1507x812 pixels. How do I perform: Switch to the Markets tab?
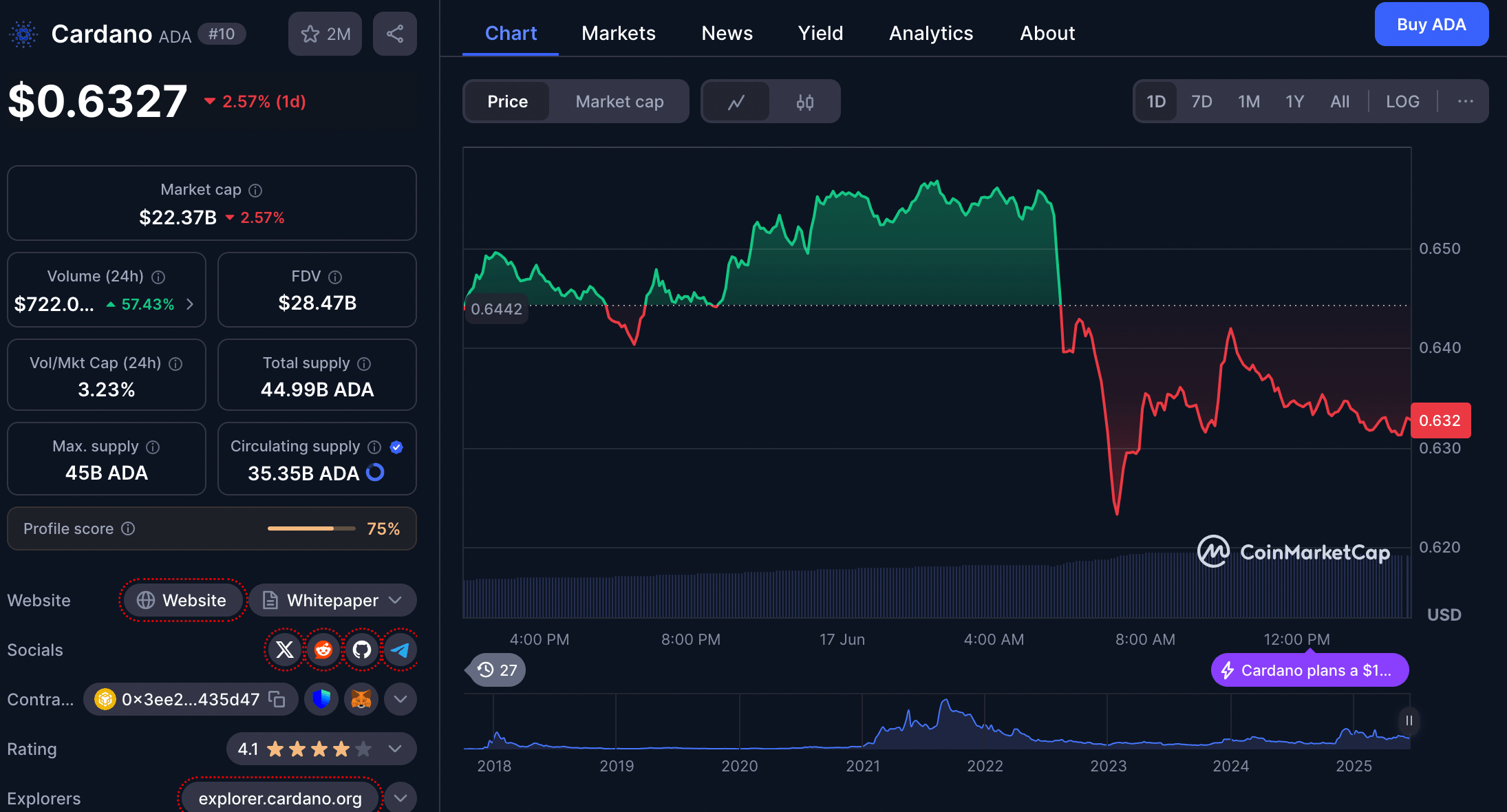pyautogui.click(x=618, y=33)
